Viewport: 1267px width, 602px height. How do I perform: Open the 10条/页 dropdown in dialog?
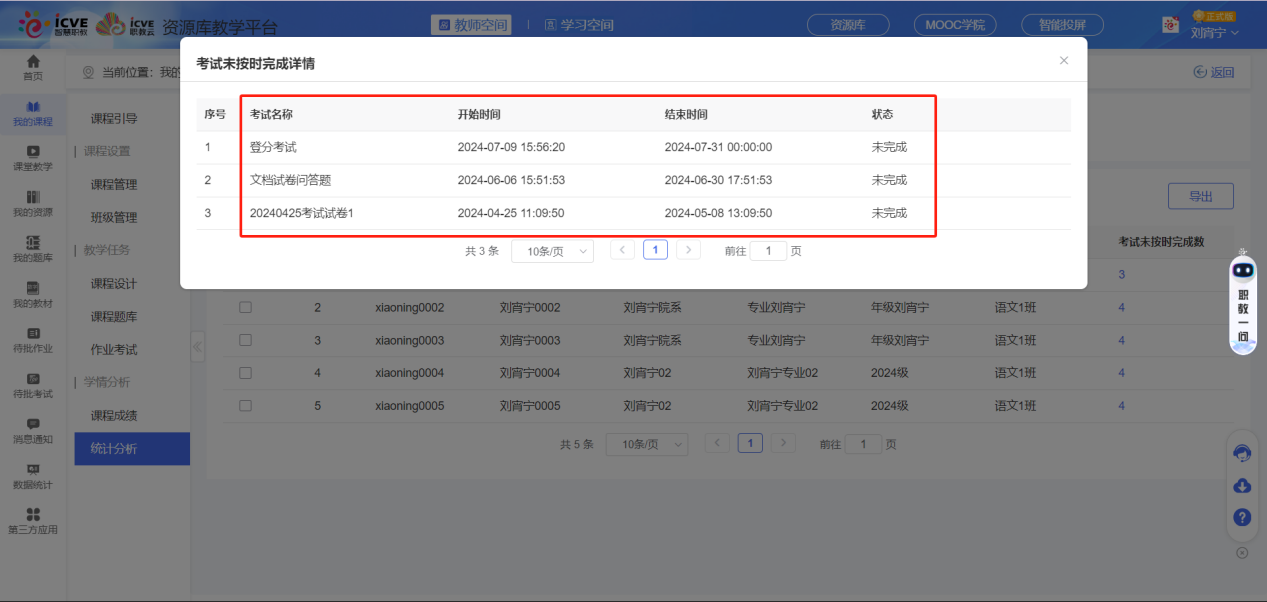[x=552, y=251]
